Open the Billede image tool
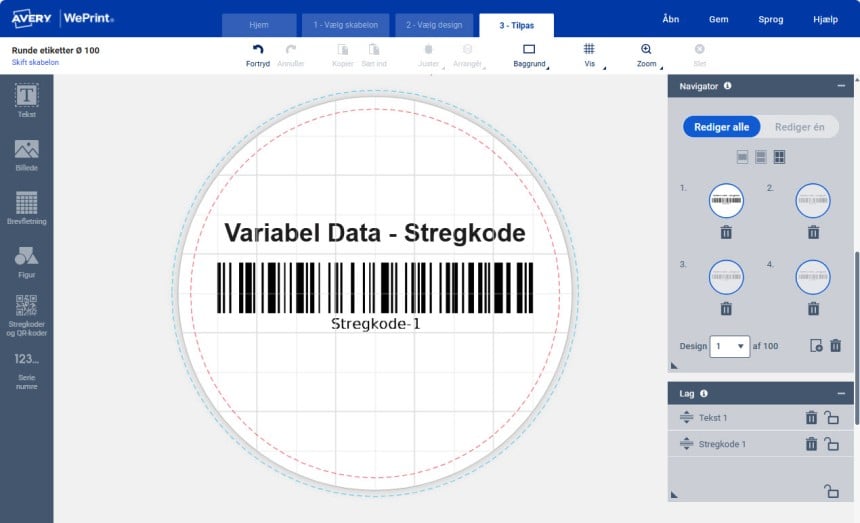 click(27, 154)
